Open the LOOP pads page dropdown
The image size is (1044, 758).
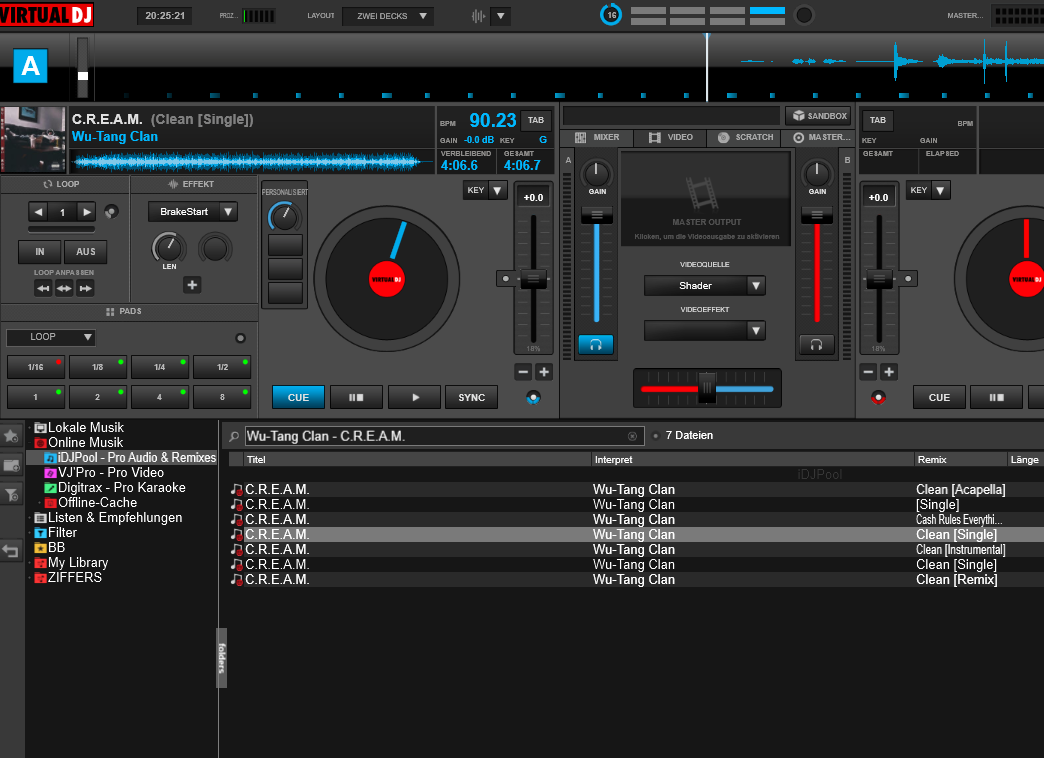click(x=51, y=337)
